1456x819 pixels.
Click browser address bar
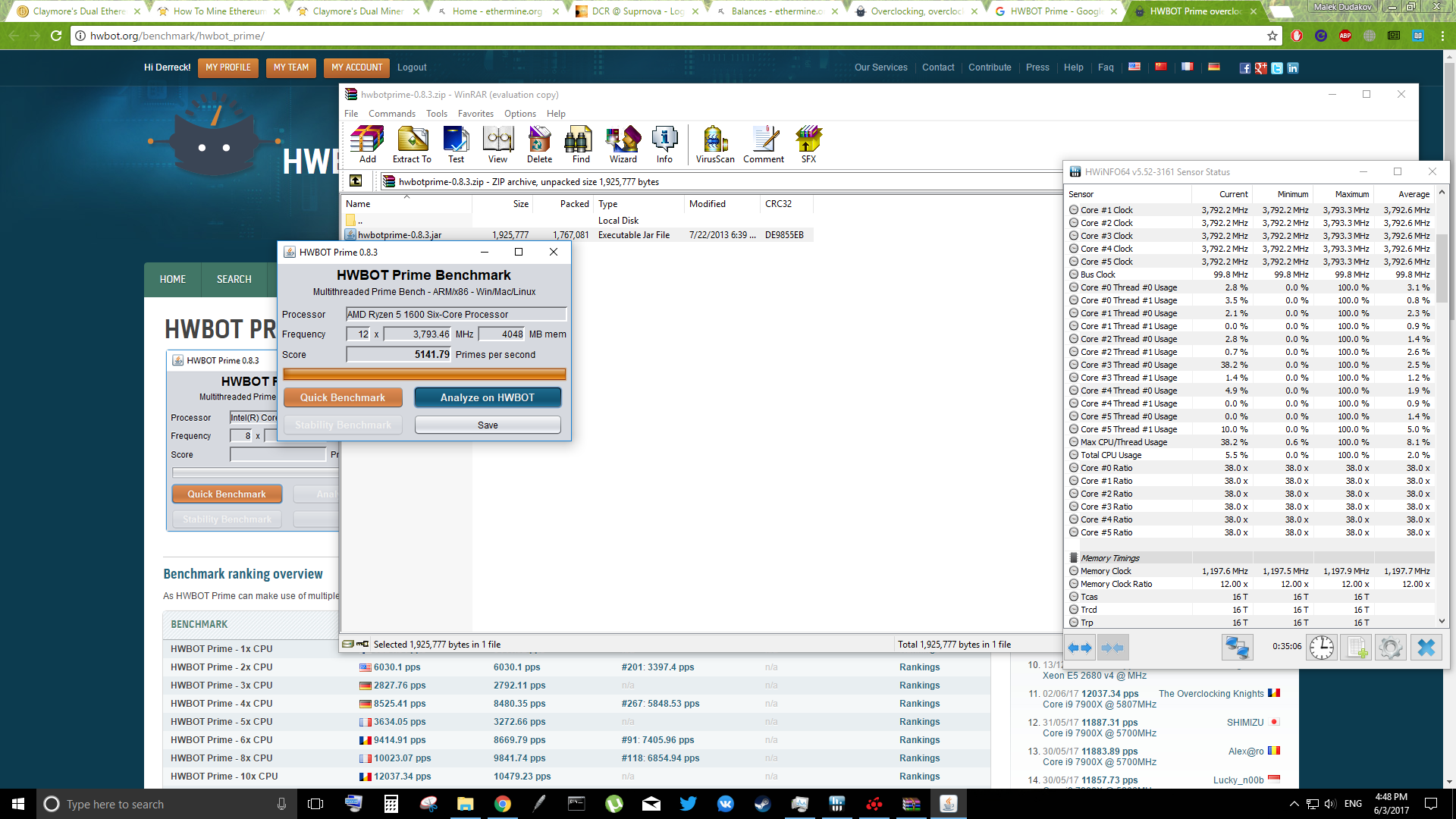point(675,36)
